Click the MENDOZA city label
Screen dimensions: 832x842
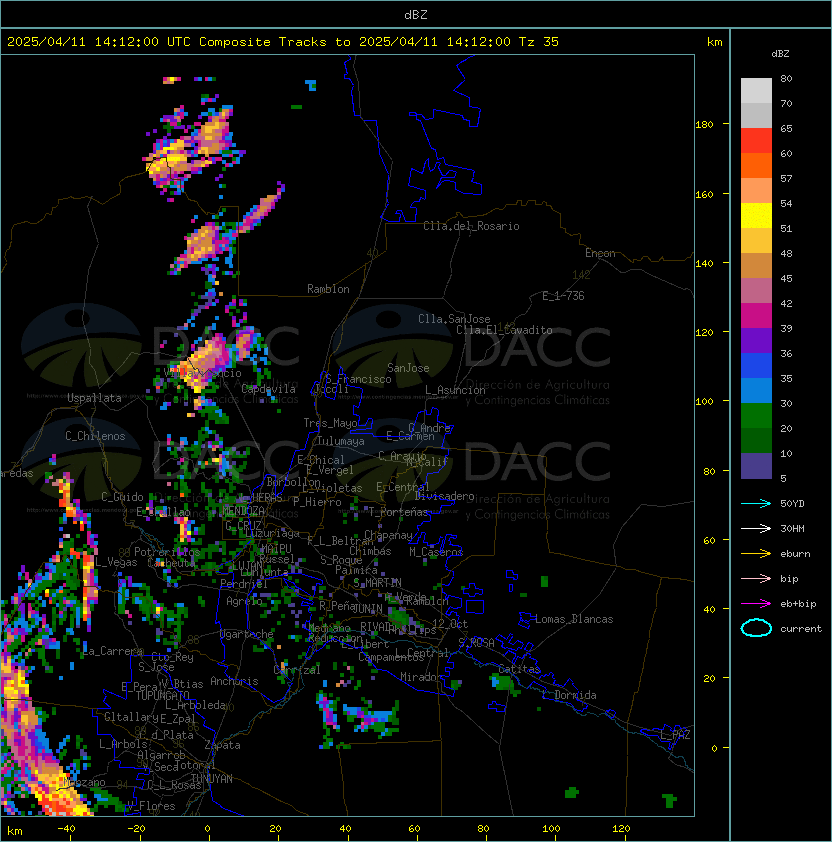click(x=244, y=510)
